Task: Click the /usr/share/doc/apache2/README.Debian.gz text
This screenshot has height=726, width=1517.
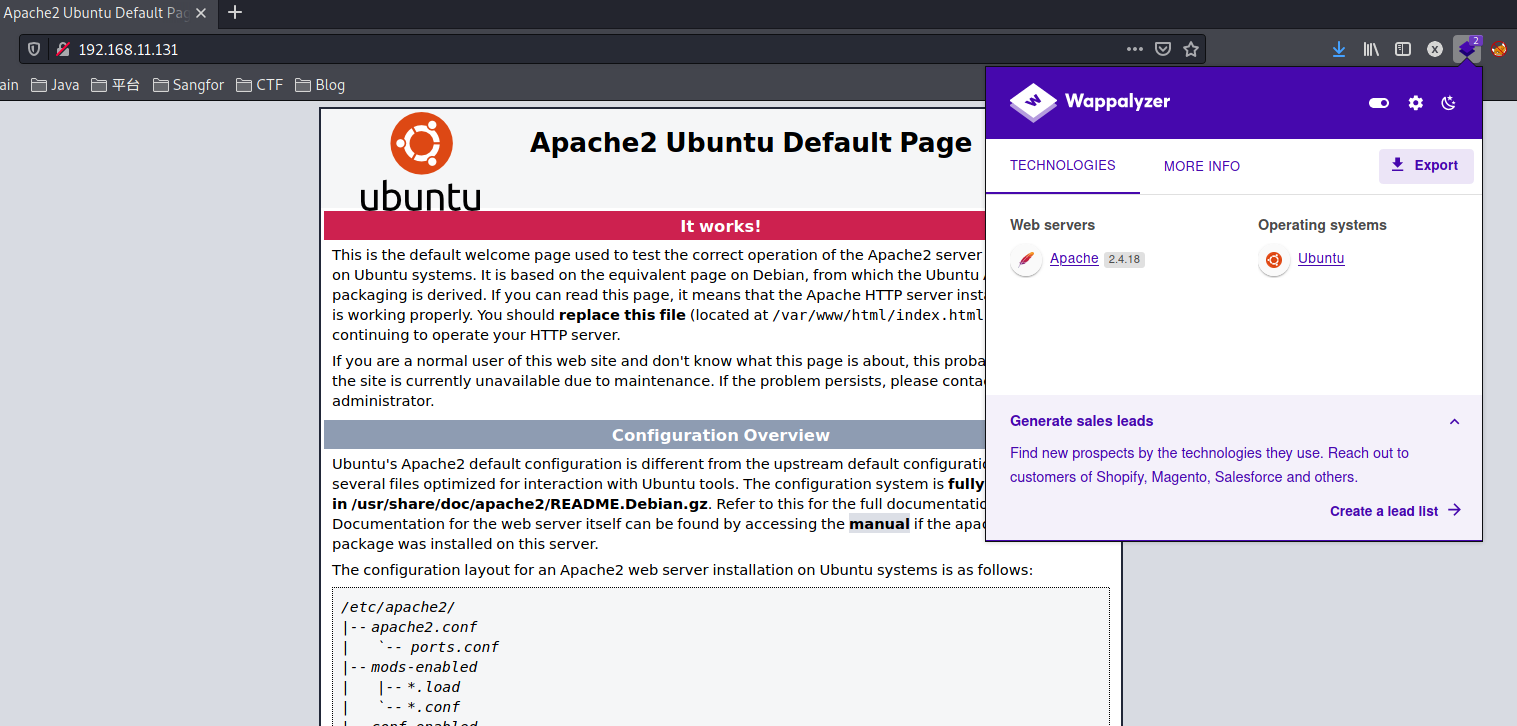Action: click(529, 504)
